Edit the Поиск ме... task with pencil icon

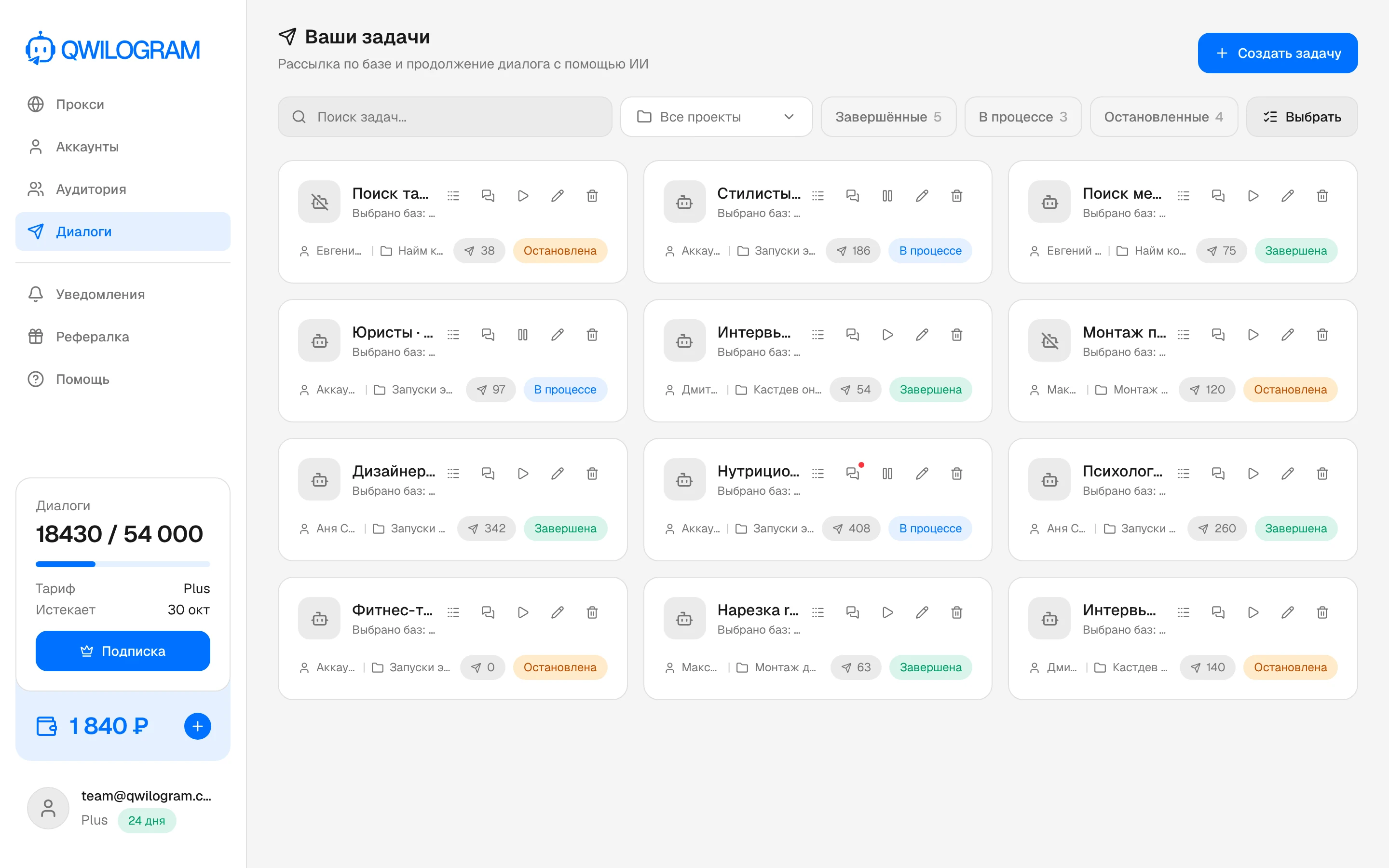tap(1287, 196)
